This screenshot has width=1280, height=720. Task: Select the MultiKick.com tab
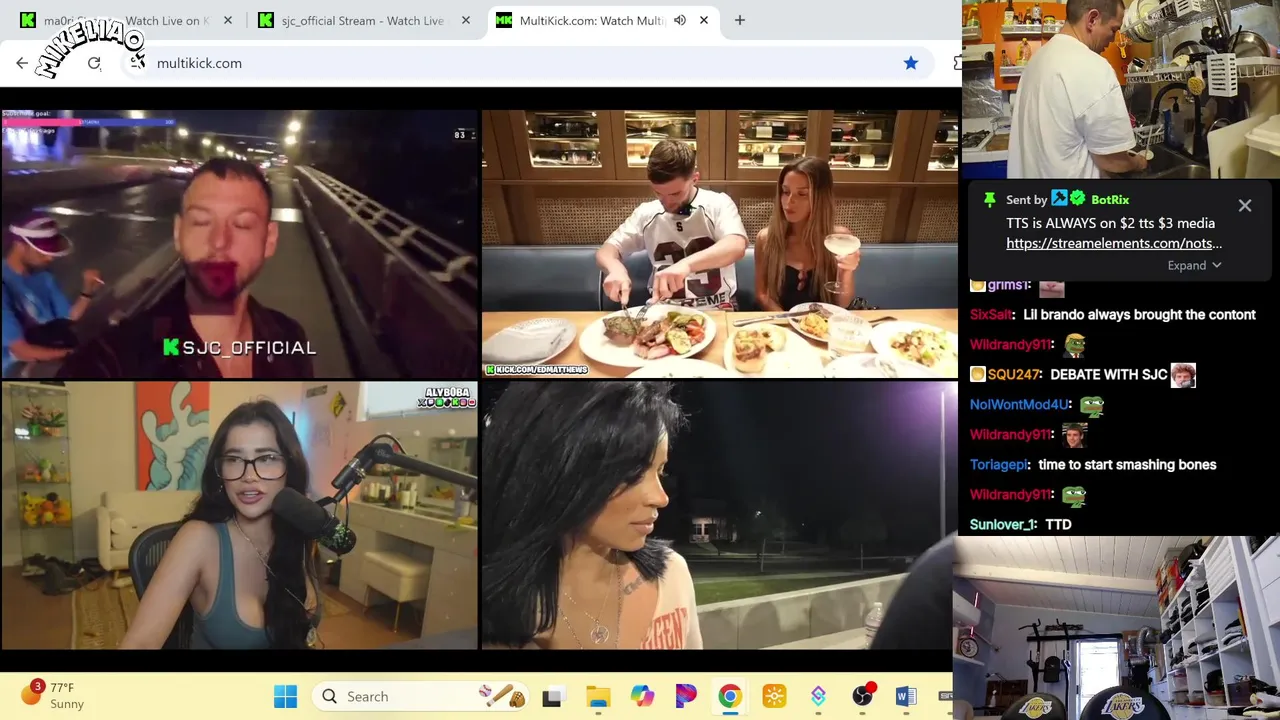point(604,20)
